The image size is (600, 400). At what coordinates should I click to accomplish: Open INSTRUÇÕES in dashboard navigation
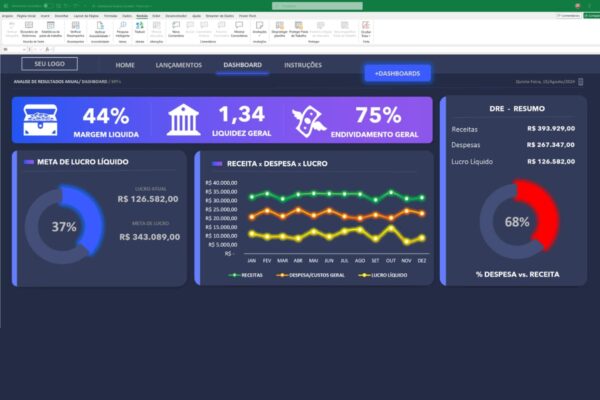[303, 65]
